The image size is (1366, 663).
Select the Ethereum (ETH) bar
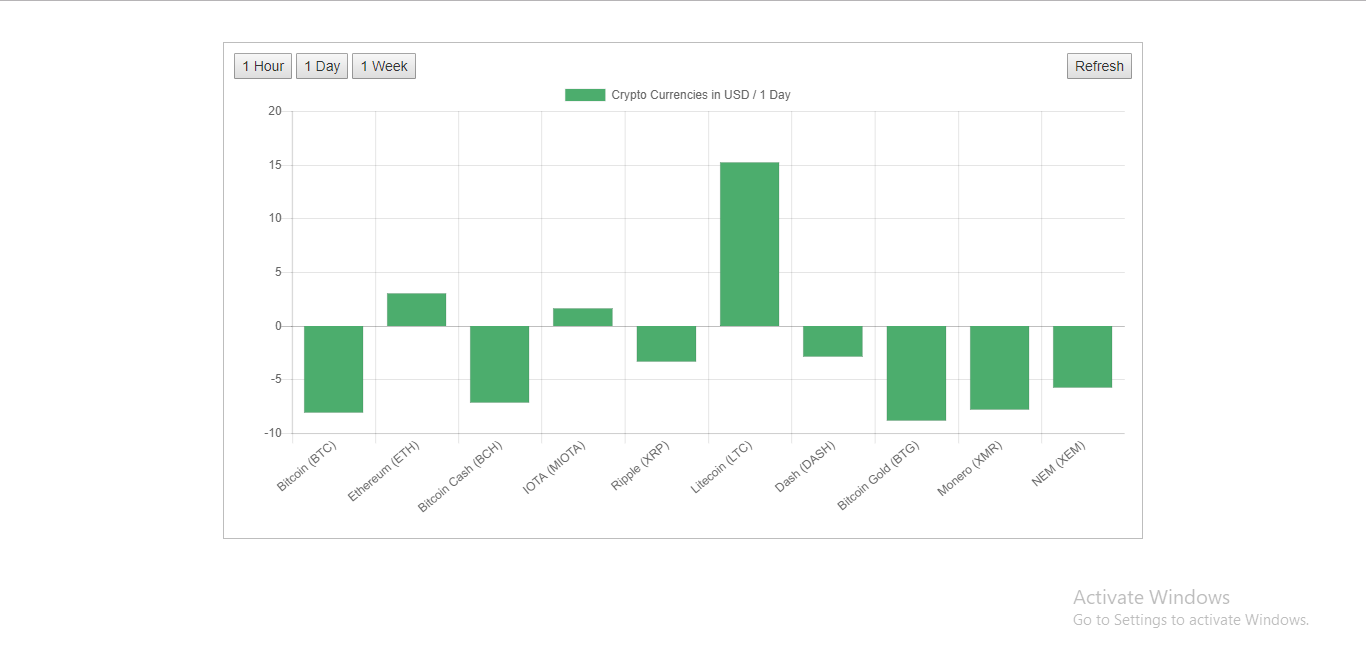point(416,310)
